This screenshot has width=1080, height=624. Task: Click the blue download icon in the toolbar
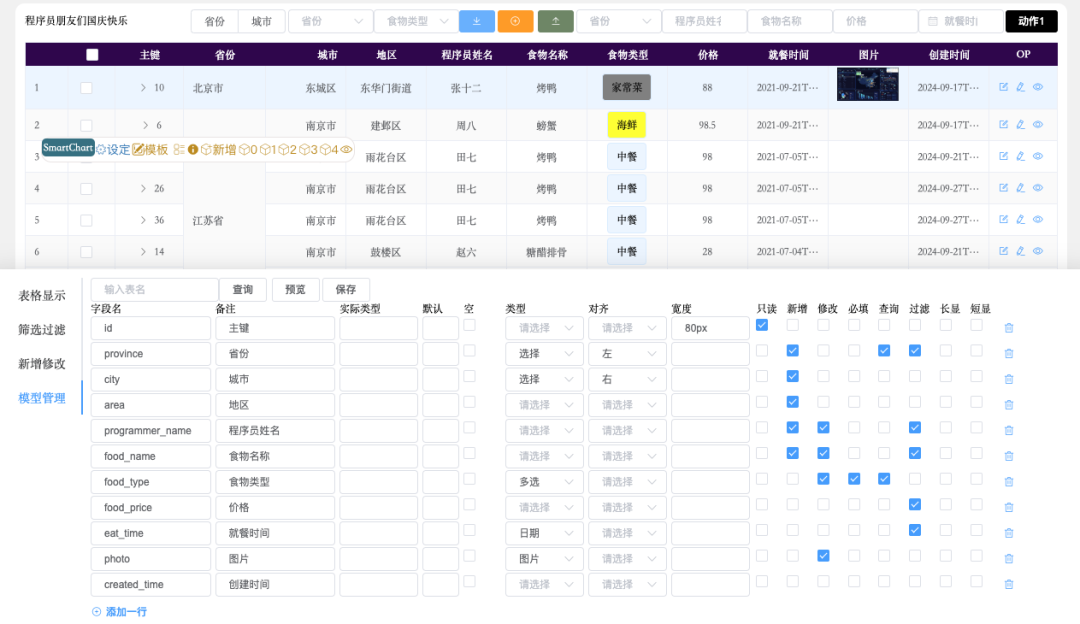tap(477, 20)
